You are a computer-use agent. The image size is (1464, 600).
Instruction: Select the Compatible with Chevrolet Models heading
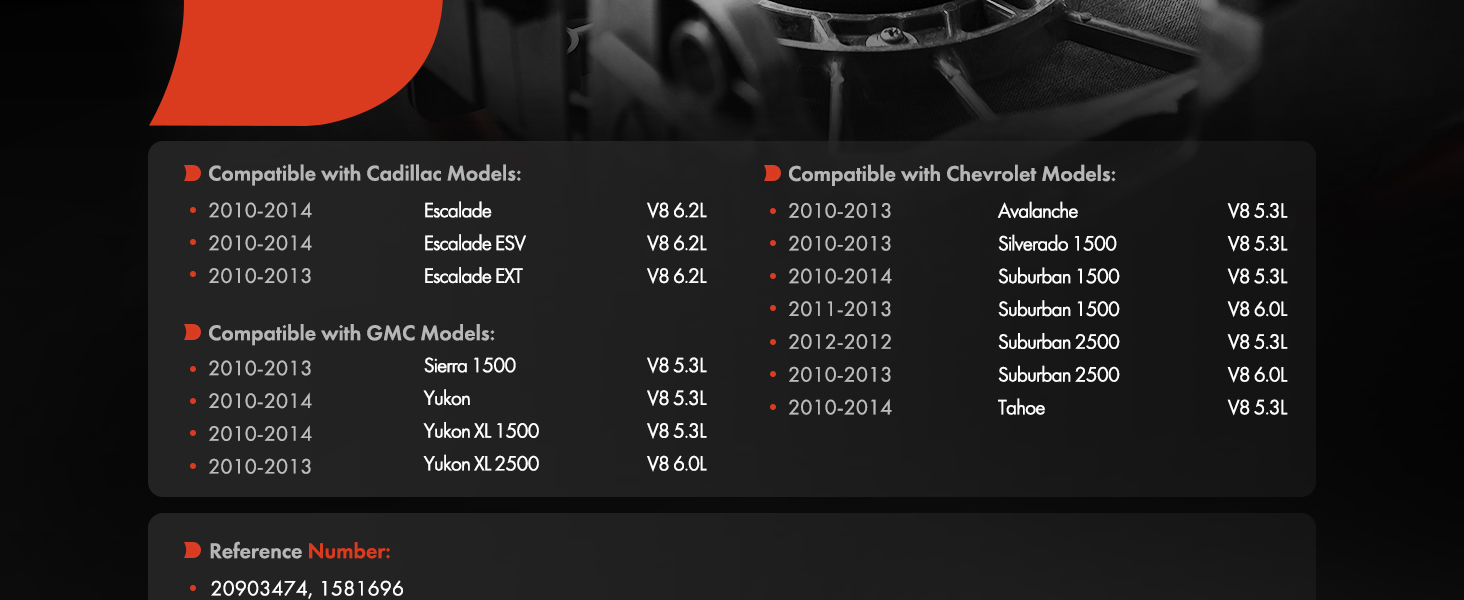pos(952,174)
